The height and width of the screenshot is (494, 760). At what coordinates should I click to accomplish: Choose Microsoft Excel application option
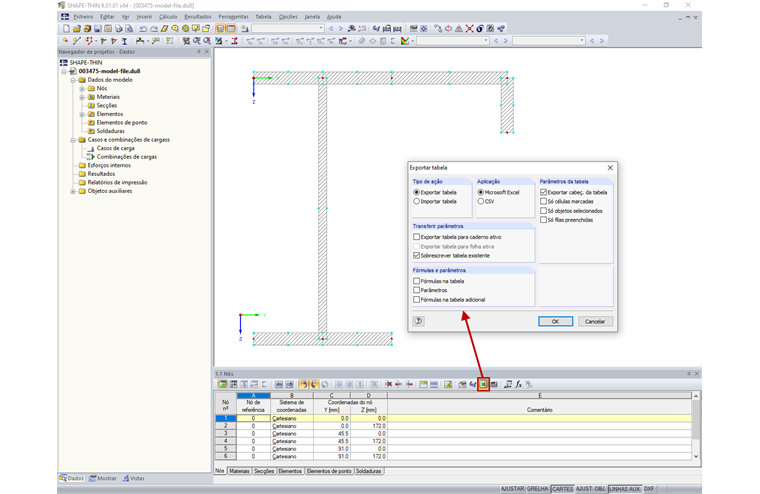[x=480, y=192]
